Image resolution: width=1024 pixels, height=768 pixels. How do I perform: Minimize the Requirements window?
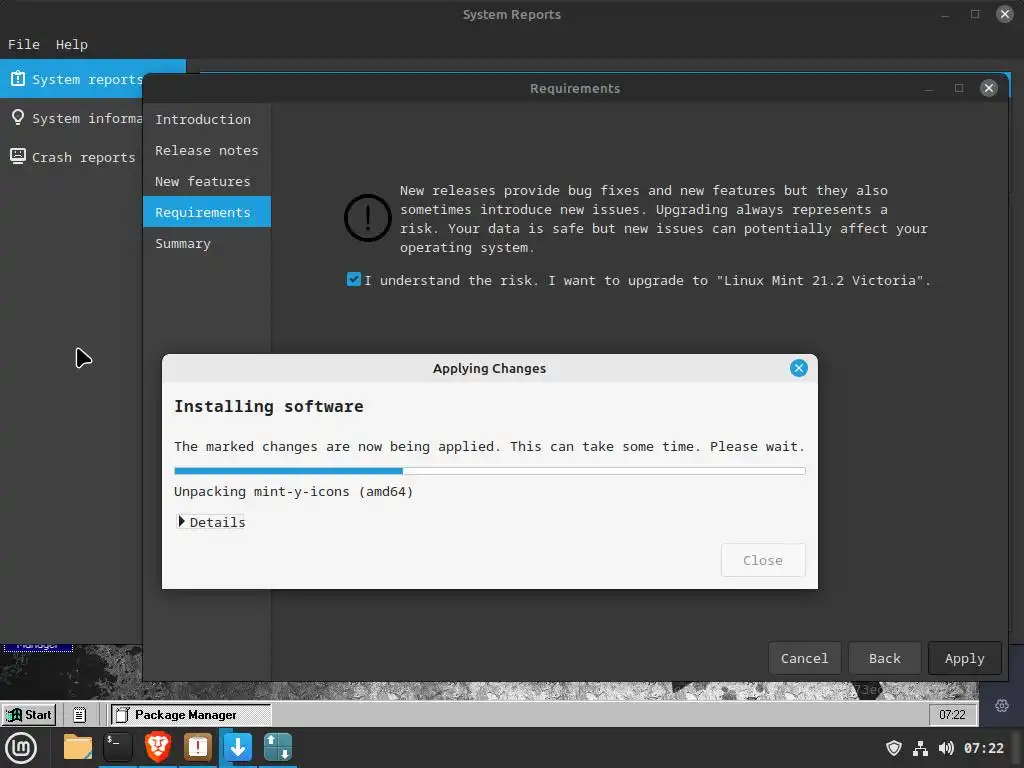929,89
